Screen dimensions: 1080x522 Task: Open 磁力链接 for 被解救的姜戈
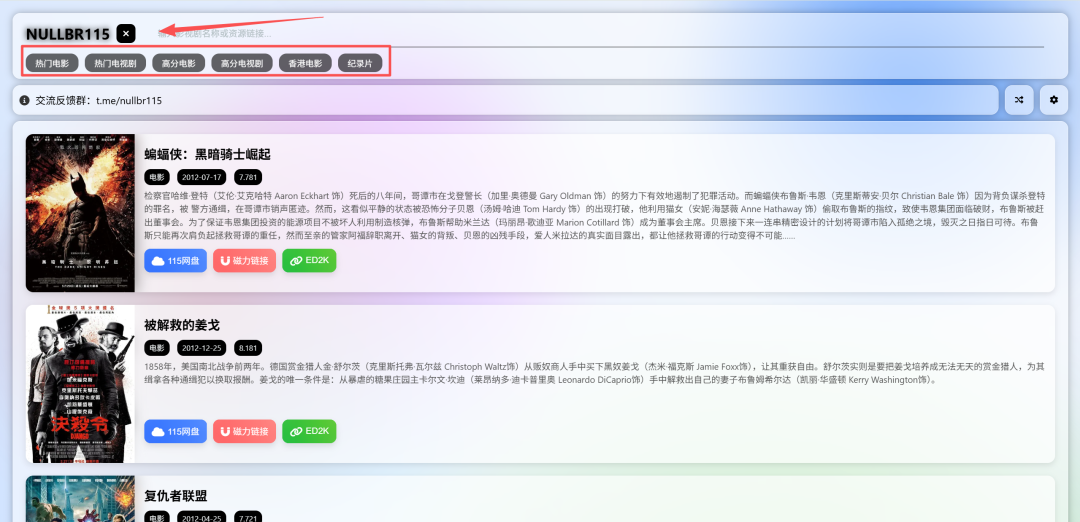coord(245,431)
